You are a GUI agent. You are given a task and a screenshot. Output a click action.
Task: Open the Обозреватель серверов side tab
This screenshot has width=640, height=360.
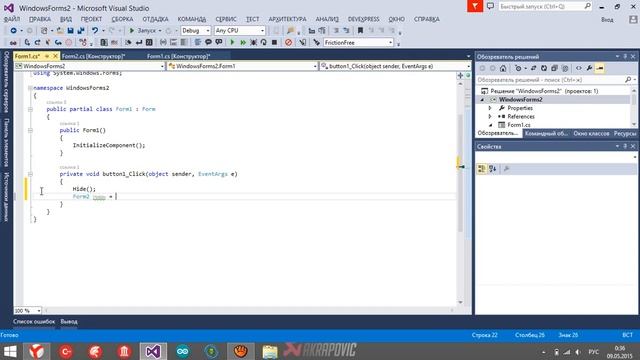[x=6, y=82]
